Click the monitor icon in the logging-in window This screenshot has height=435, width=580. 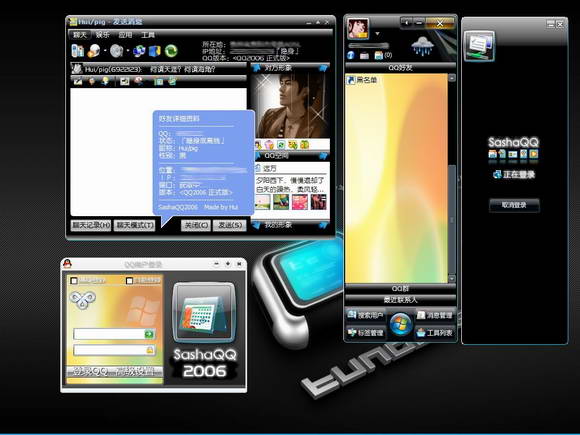pyautogui.click(x=479, y=46)
